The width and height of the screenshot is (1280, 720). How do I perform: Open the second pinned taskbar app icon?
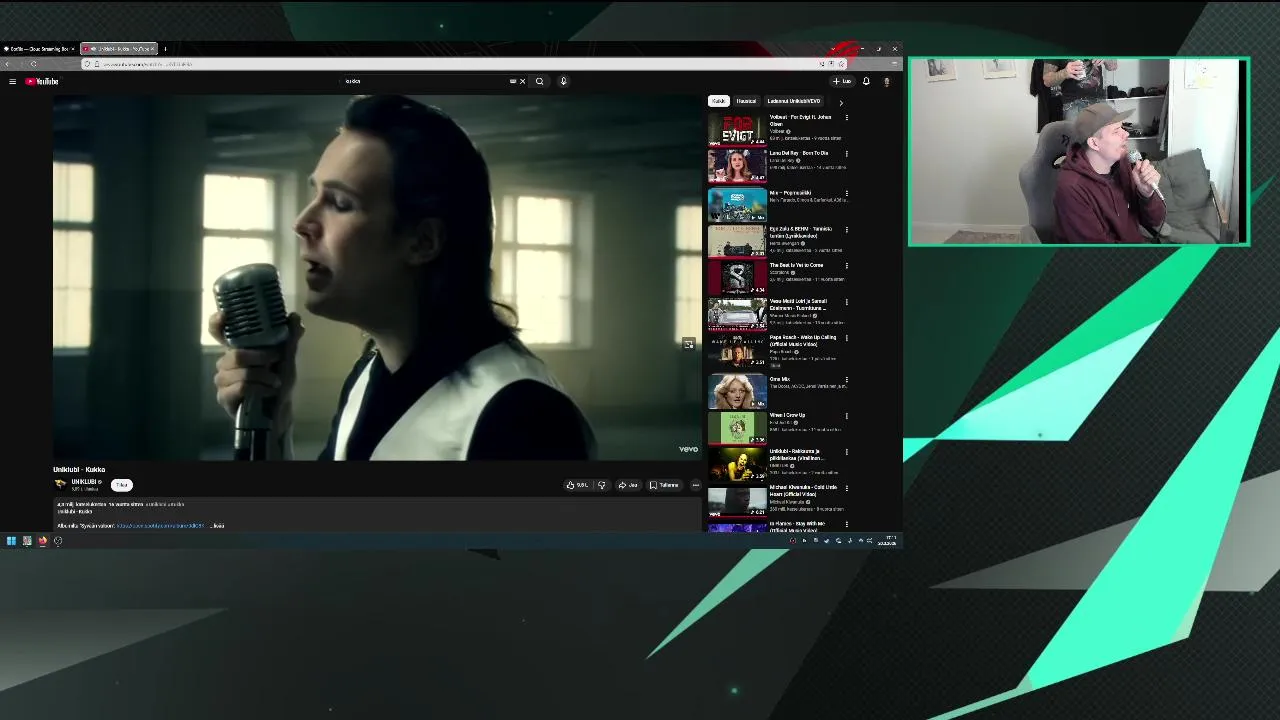[27, 541]
